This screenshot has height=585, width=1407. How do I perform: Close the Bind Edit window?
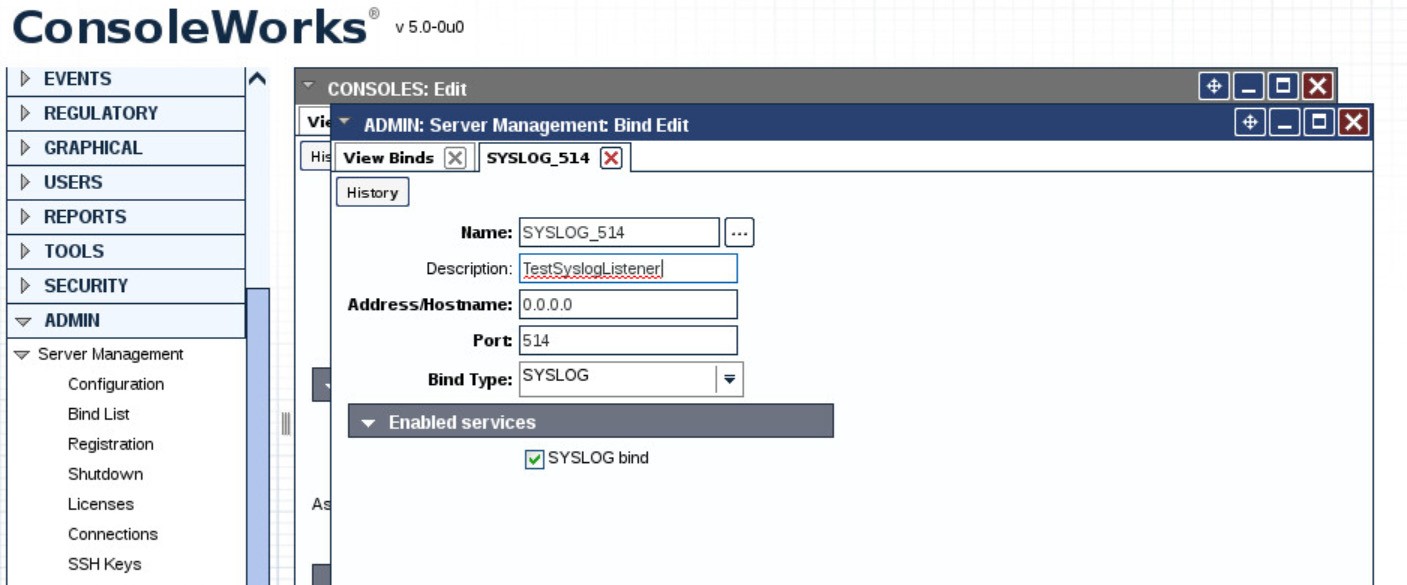[1353, 123]
